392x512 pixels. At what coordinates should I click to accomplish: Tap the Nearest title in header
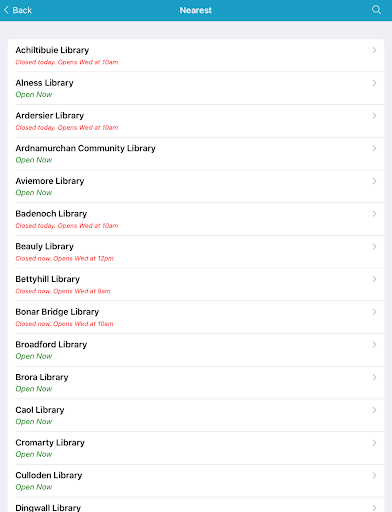(x=196, y=10)
